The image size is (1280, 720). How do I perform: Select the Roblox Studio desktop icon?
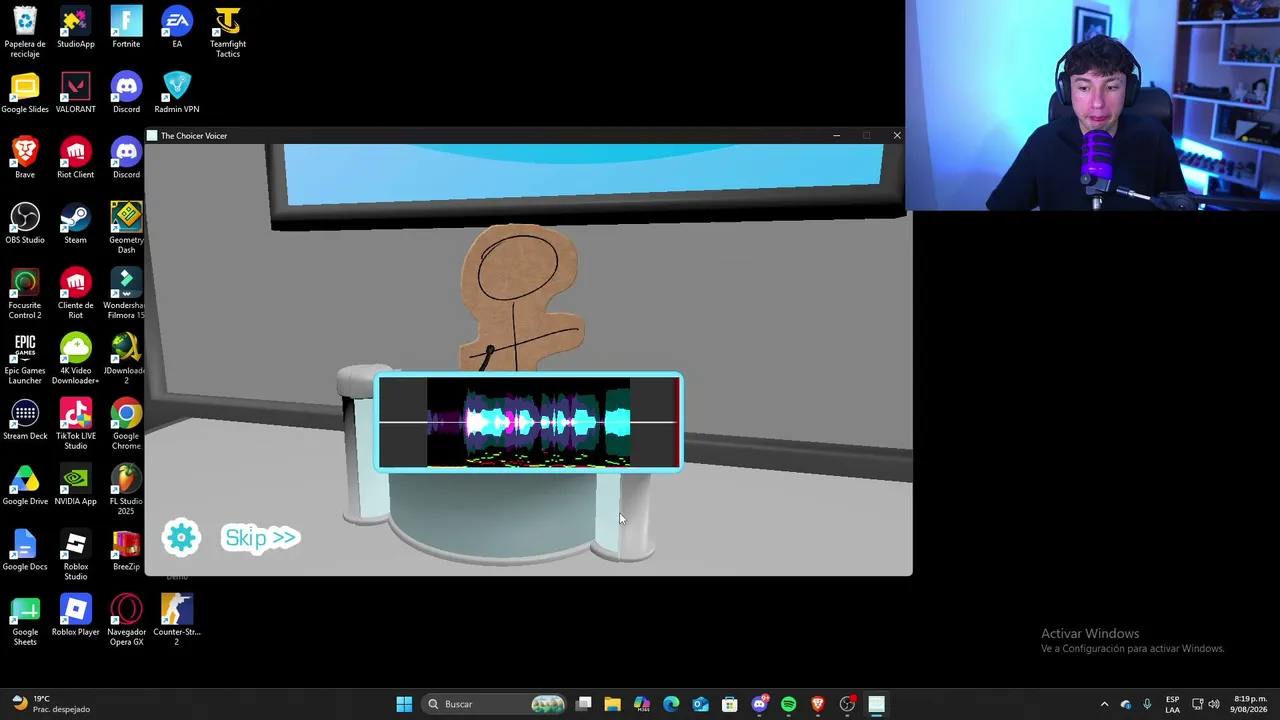pyautogui.click(x=76, y=555)
